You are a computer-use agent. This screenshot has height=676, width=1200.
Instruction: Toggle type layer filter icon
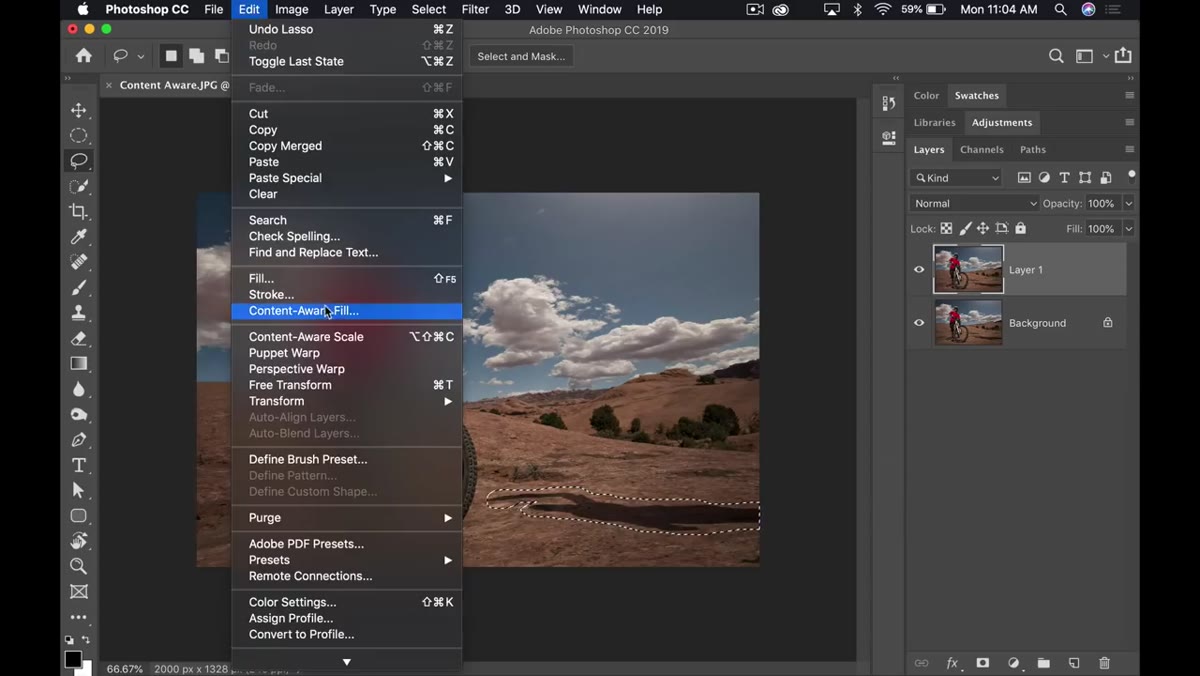1064,178
